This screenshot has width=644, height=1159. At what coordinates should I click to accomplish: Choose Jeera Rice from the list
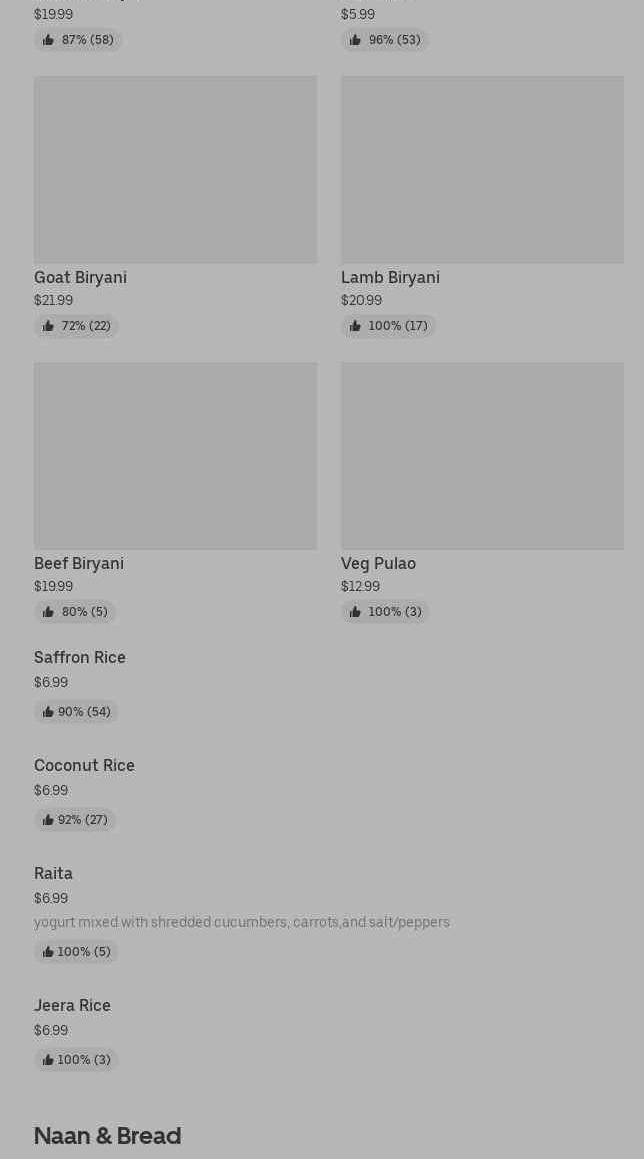point(72,1005)
